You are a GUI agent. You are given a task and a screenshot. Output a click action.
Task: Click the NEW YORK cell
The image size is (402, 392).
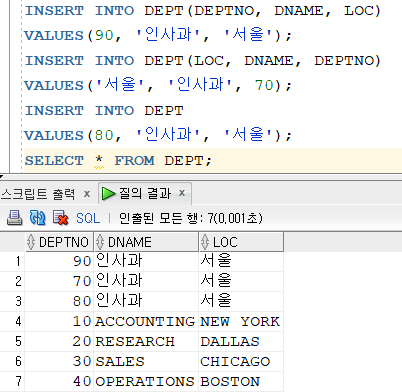pyautogui.click(x=241, y=321)
